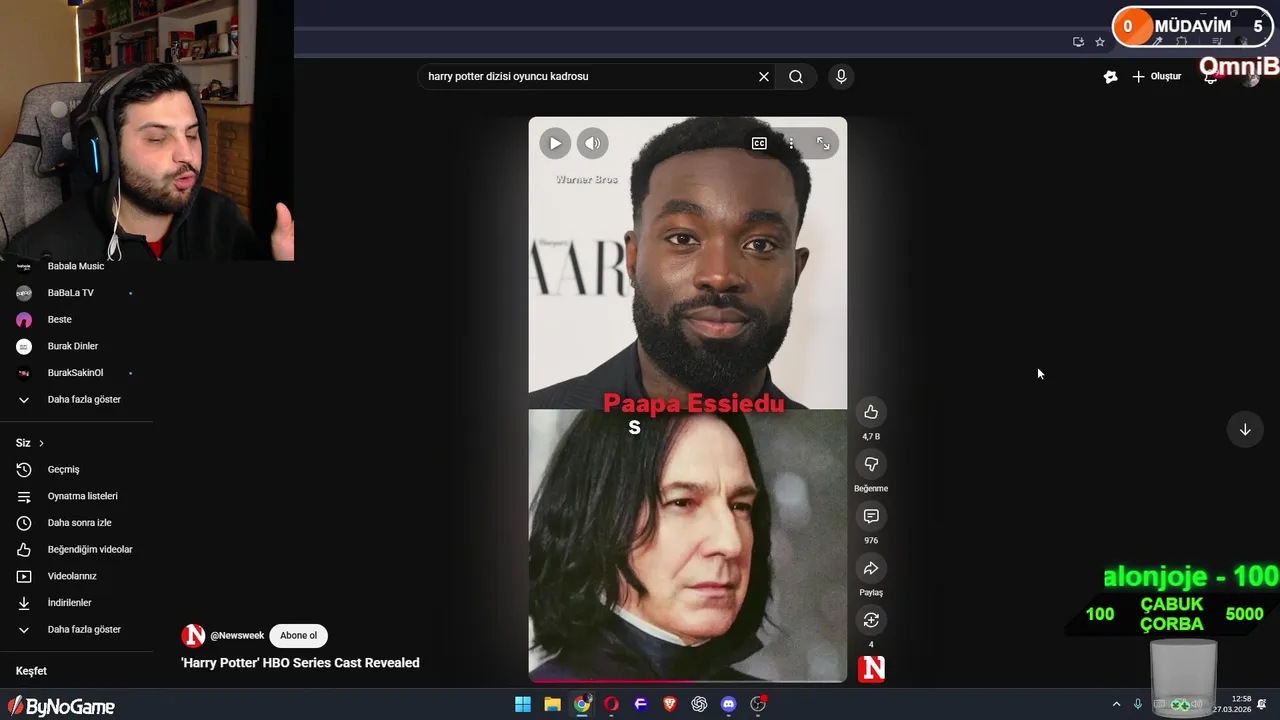Expand the Siz section chevron
The height and width of the screenshot is (720, 1280).
pyautogui.click(x=41, y=443)
